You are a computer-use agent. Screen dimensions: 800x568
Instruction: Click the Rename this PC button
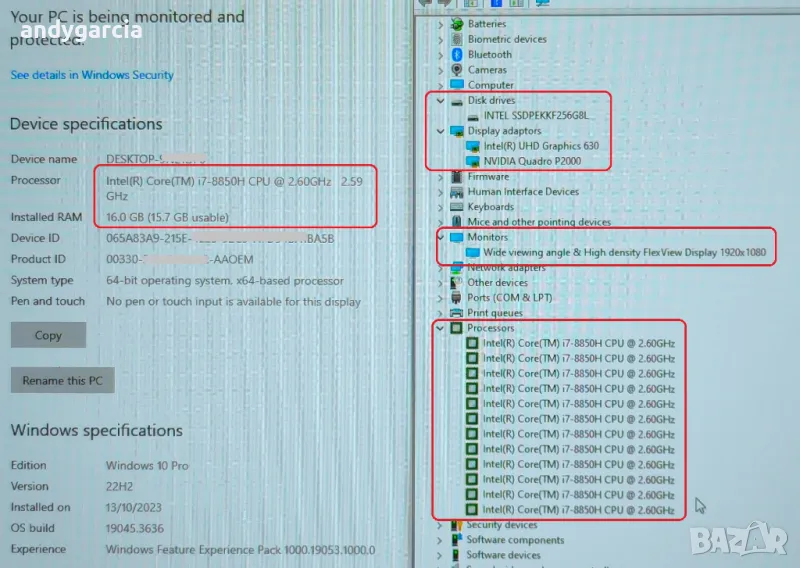(x=62, y=380)
